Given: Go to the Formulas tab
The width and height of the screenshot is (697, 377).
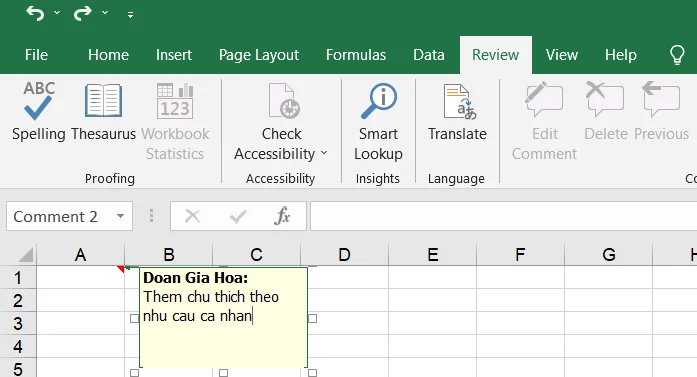Looking at the screenshot, I should coord(356,55).
